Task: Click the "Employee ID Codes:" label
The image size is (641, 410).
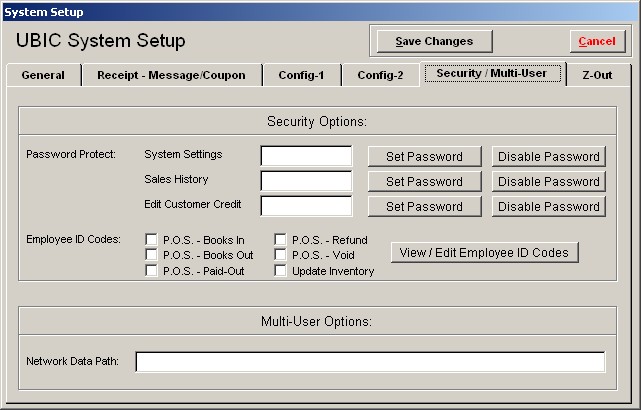Action: [x=74, y=239]
